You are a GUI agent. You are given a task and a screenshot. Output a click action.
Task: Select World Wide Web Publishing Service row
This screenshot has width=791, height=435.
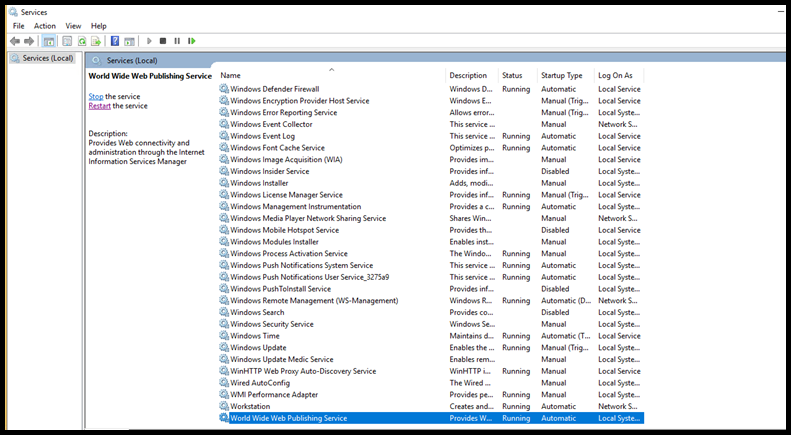pos(431,418)
